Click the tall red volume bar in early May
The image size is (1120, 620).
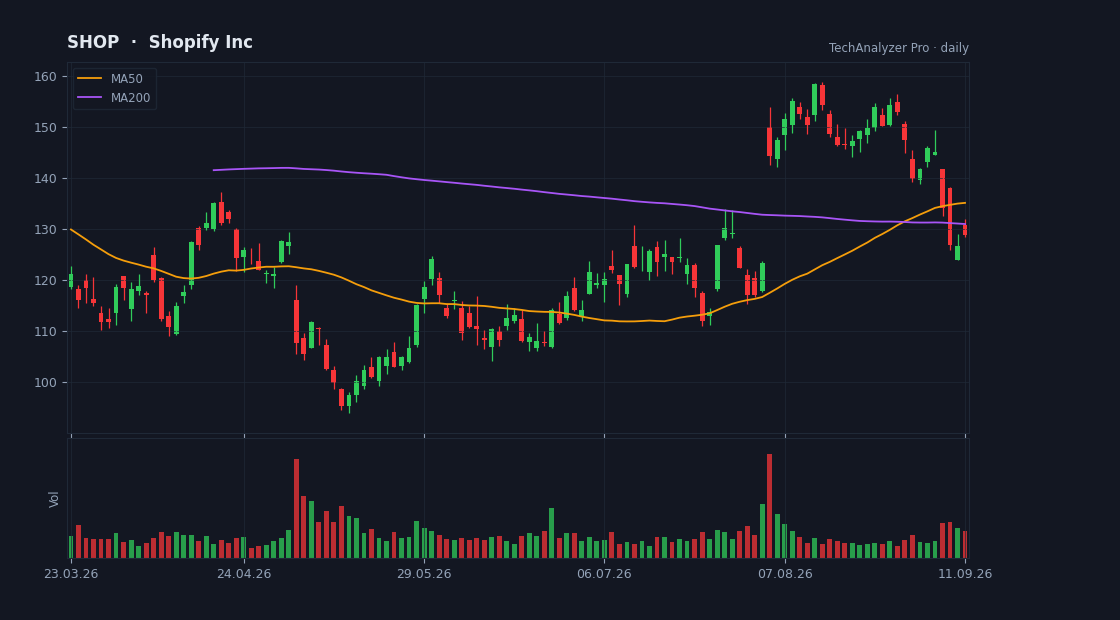click(296, 509)
